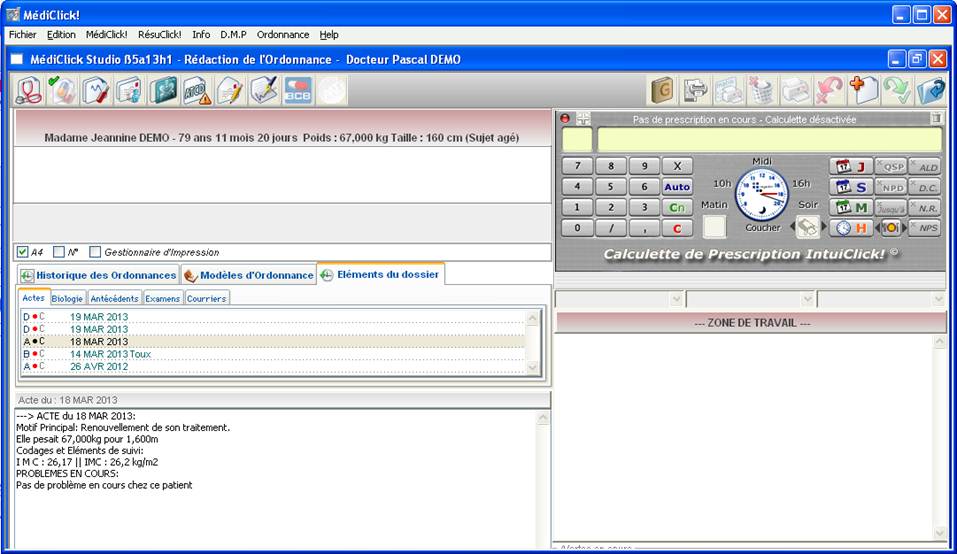This screenshot has width=957, height=554.
Task: Click the chart with pen icon
Action: pos(264,91)
